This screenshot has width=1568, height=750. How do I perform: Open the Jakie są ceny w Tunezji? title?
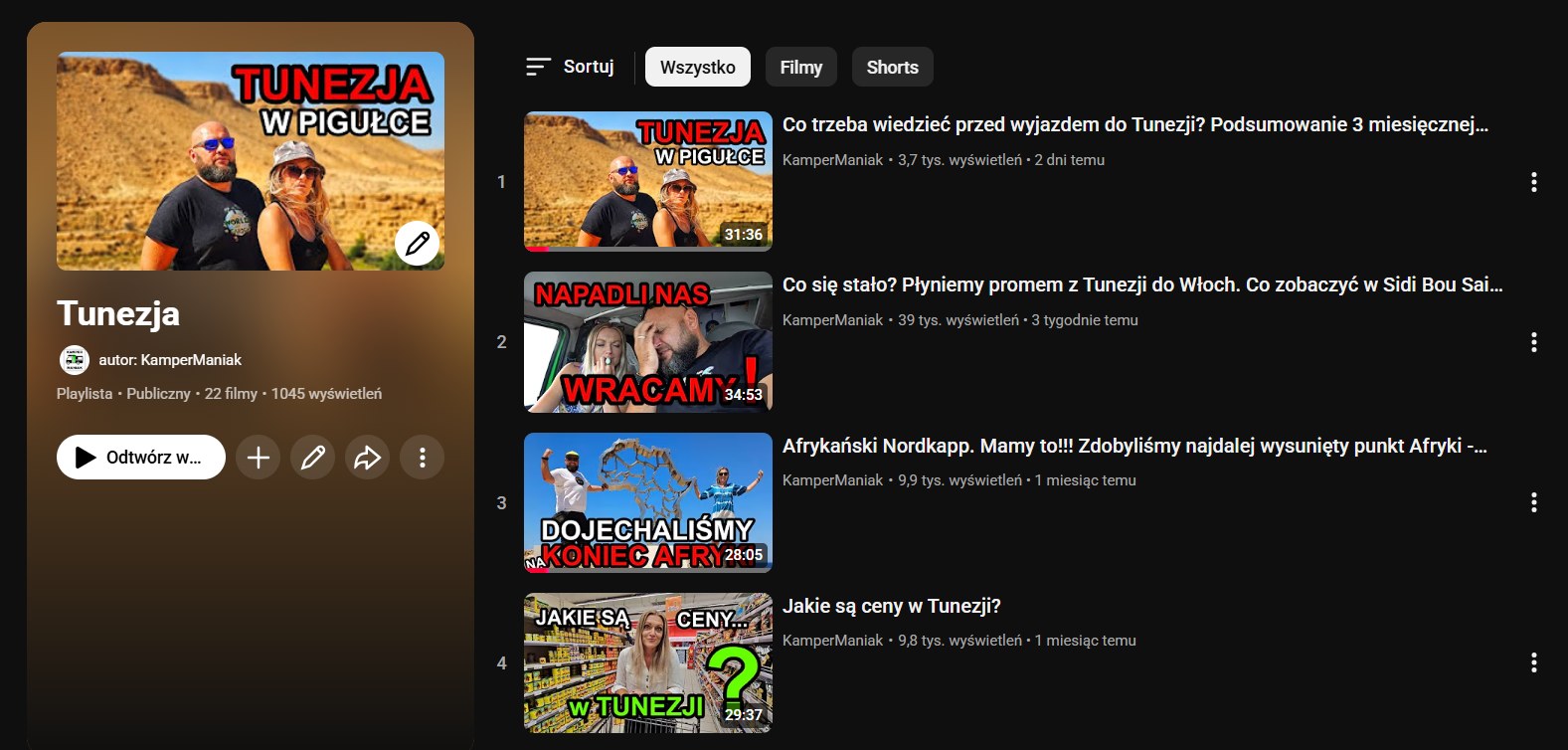pos(891,606)
